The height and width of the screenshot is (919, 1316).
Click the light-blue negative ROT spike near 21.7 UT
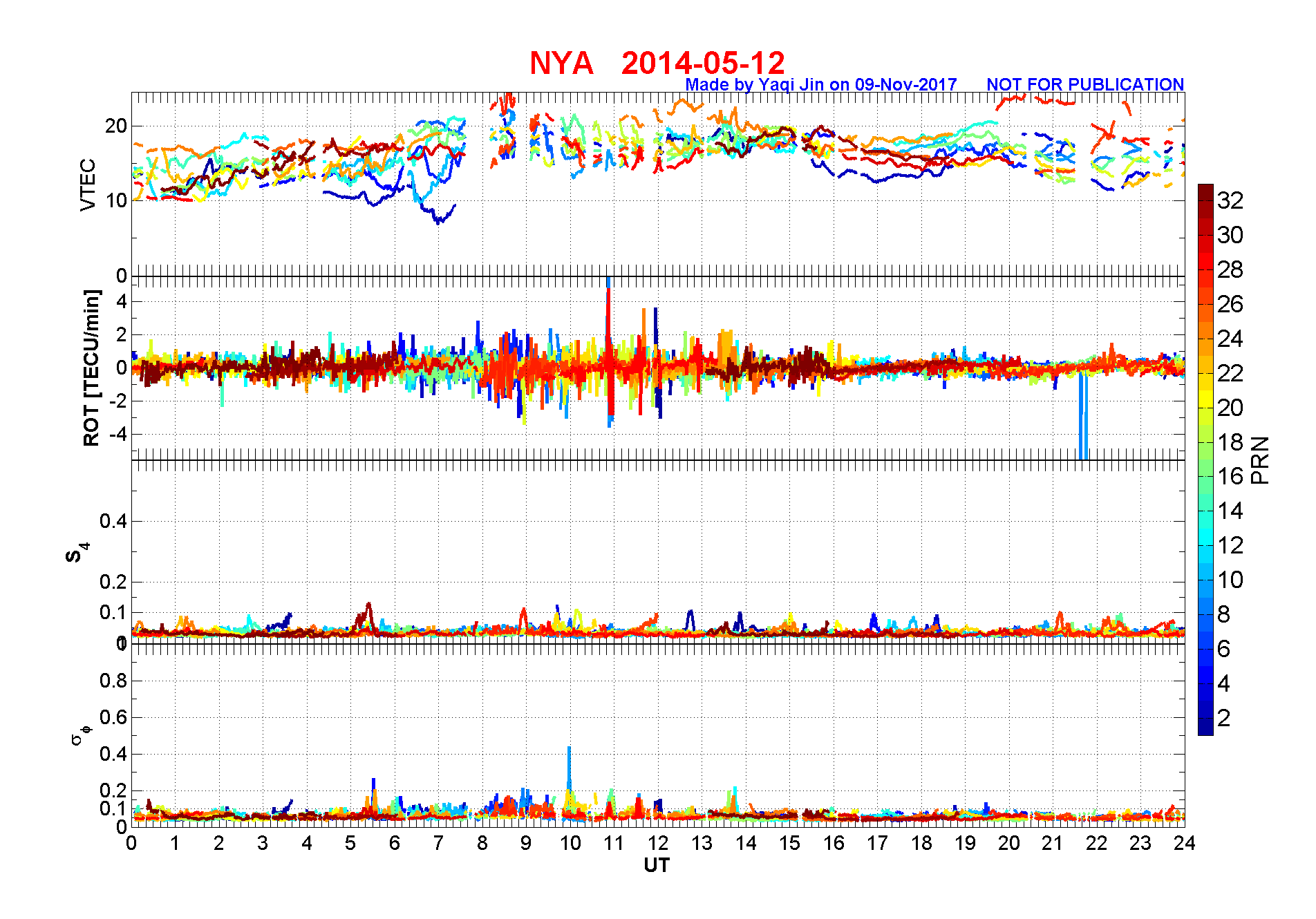click(1083, 415)
